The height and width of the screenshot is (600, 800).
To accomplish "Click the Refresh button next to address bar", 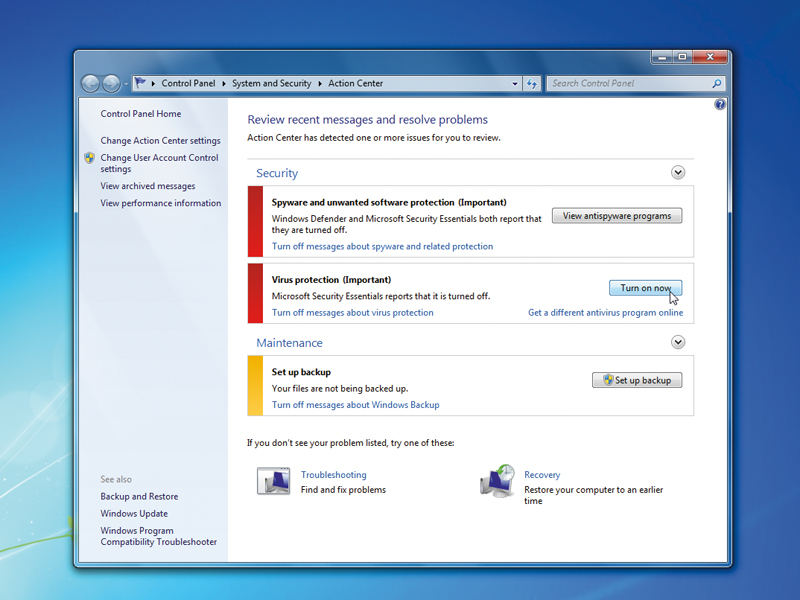I will (532, 84).
